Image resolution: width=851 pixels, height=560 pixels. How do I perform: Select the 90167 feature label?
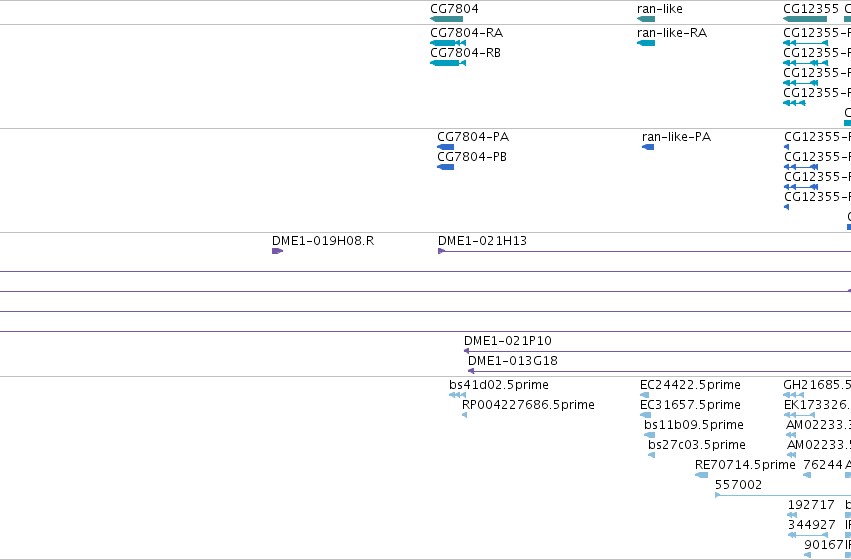(824, 545)
